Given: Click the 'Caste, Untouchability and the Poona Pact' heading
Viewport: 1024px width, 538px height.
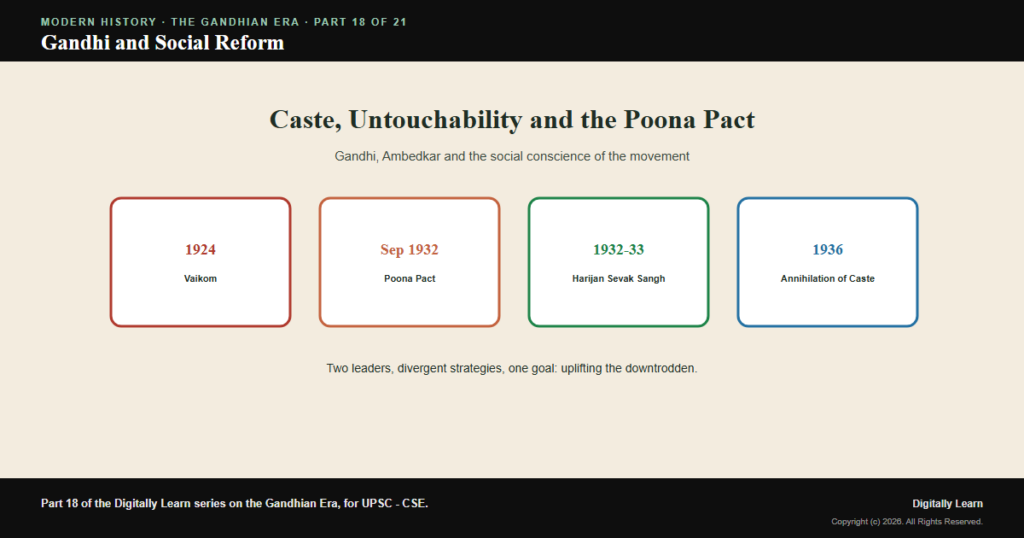Looking at the screenshot, I should click(512, 119).
